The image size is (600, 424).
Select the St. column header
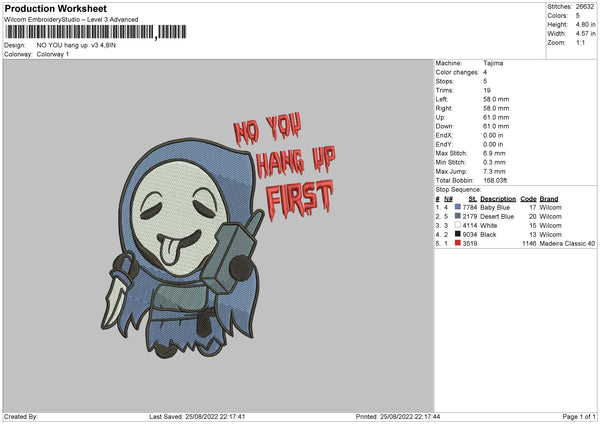click(473, 199)
